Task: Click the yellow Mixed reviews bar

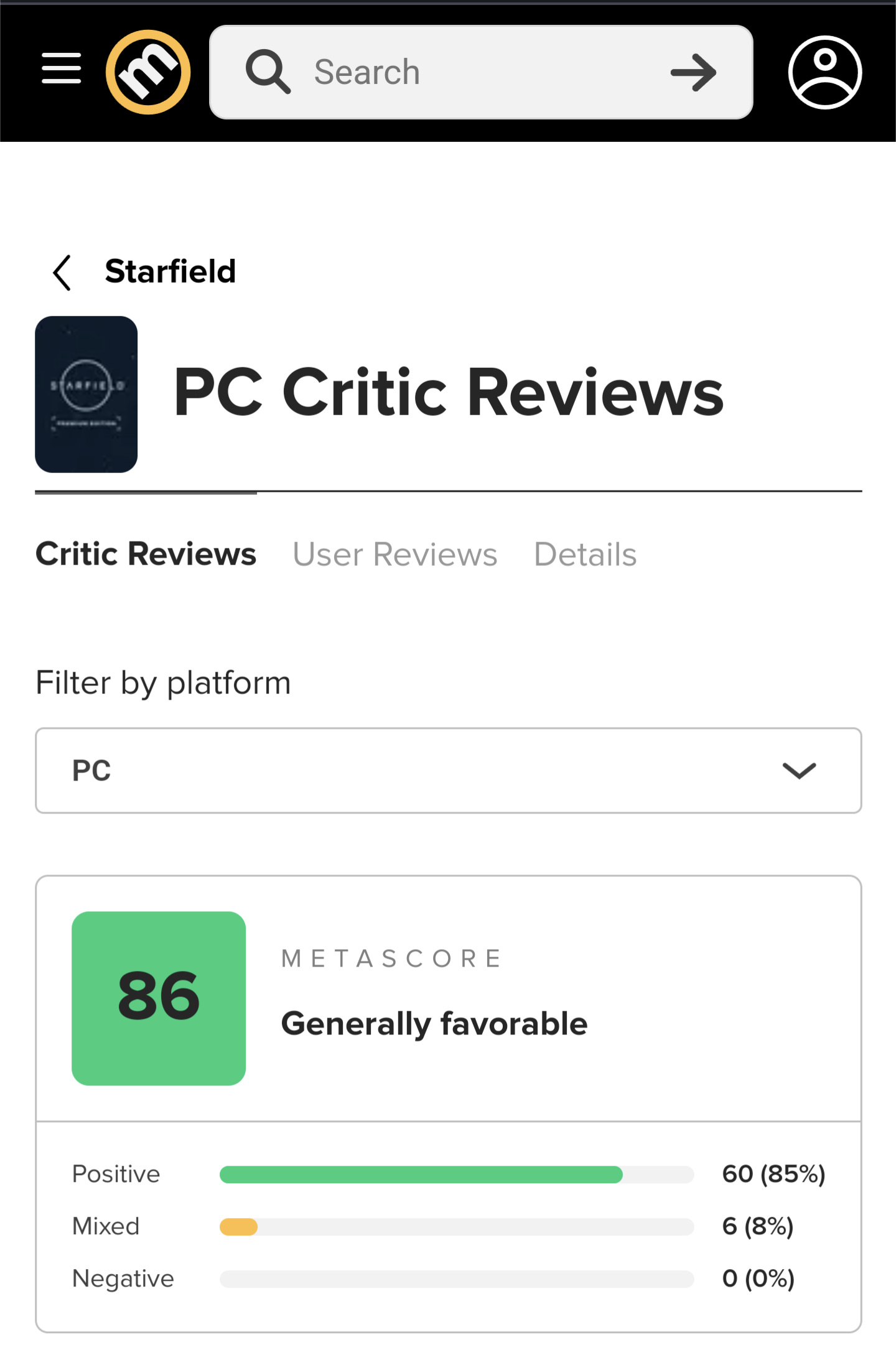Action: (x=238, y=1227)
